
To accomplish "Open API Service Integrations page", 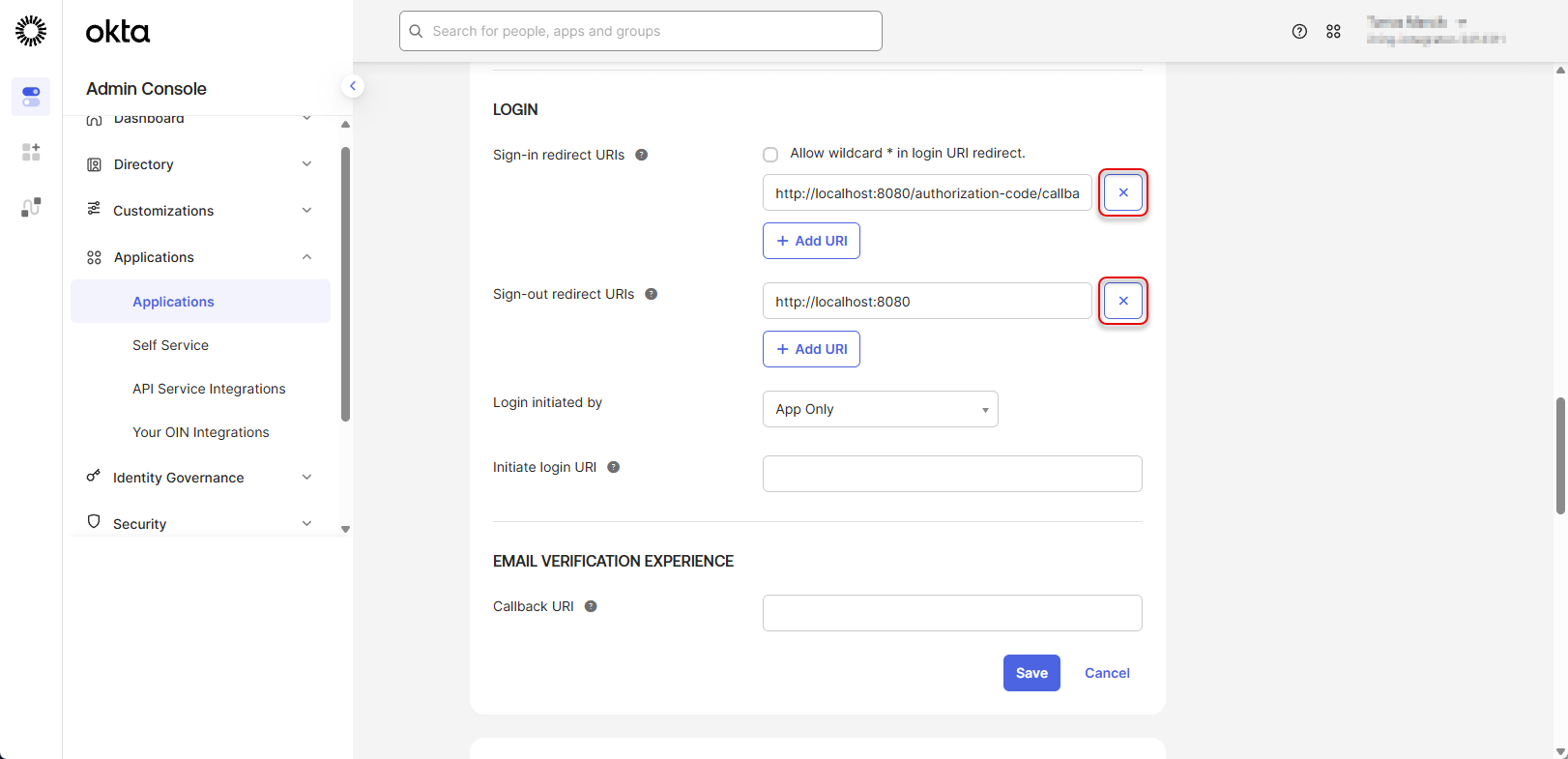I will 209,389.
